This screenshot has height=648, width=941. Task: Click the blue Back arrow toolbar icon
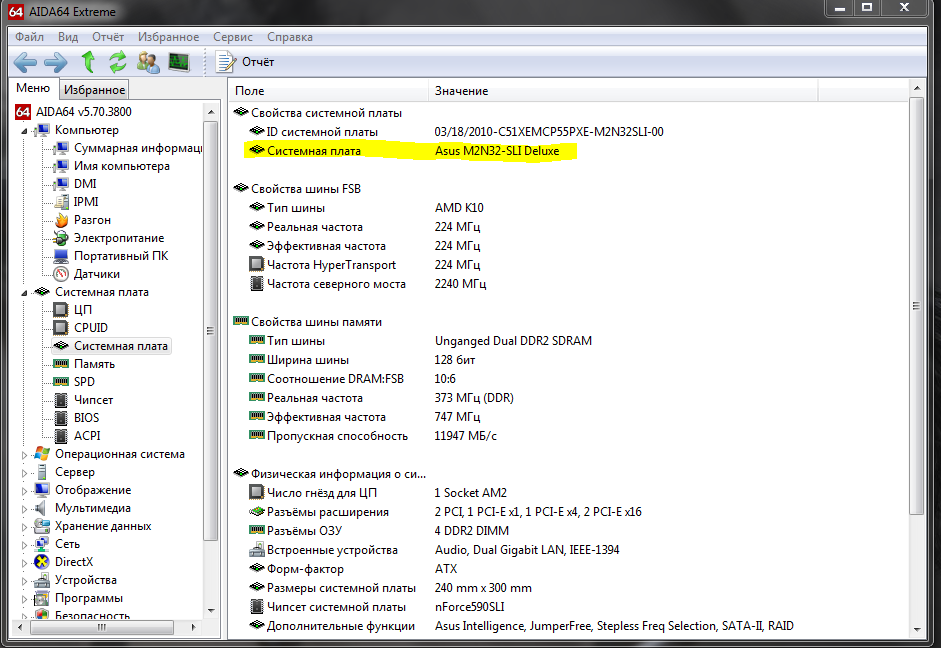[25, 62]
